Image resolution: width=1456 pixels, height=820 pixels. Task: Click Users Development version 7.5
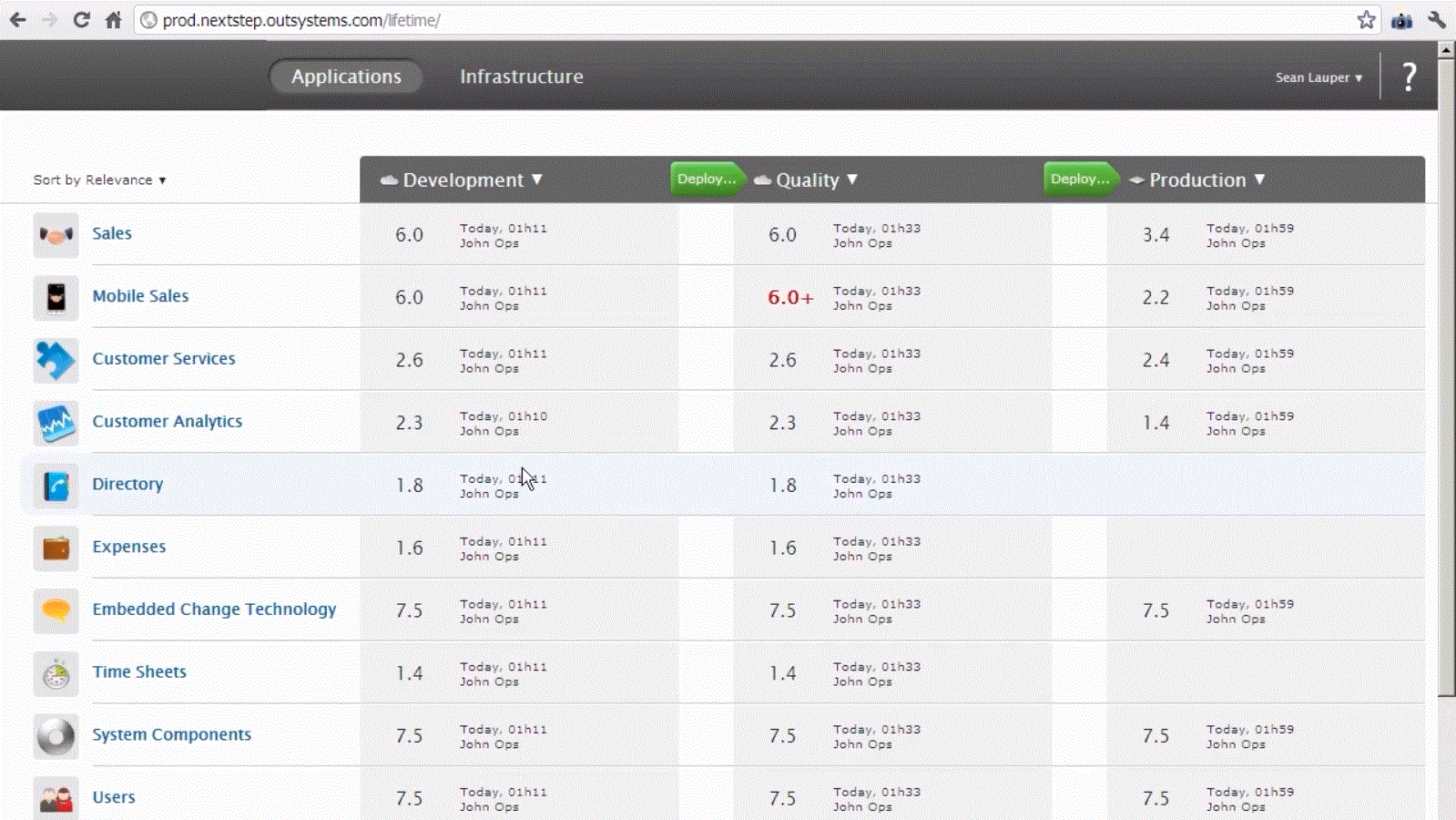tap(410, 799)
